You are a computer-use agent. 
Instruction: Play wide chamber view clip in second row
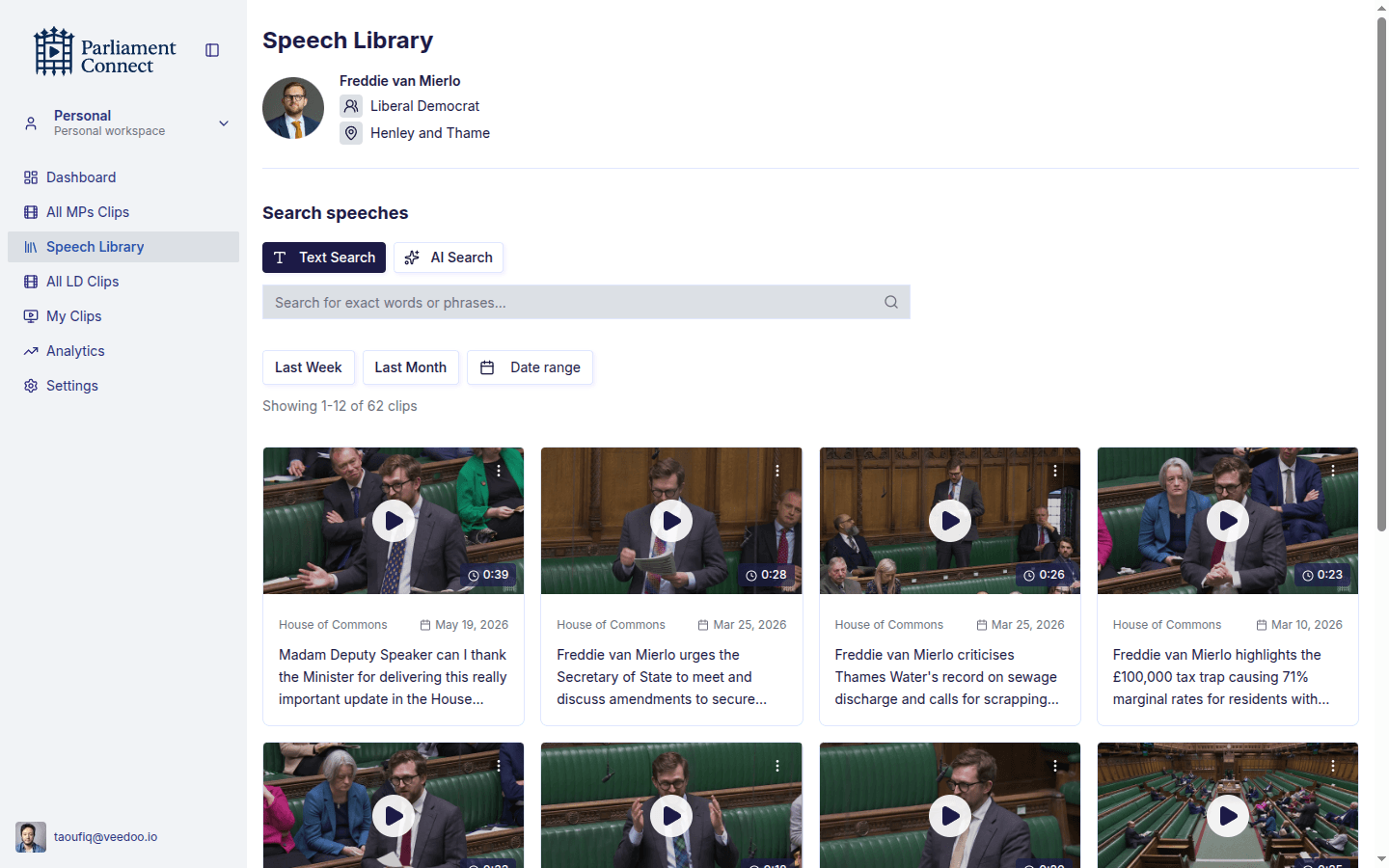[1228, 816]
